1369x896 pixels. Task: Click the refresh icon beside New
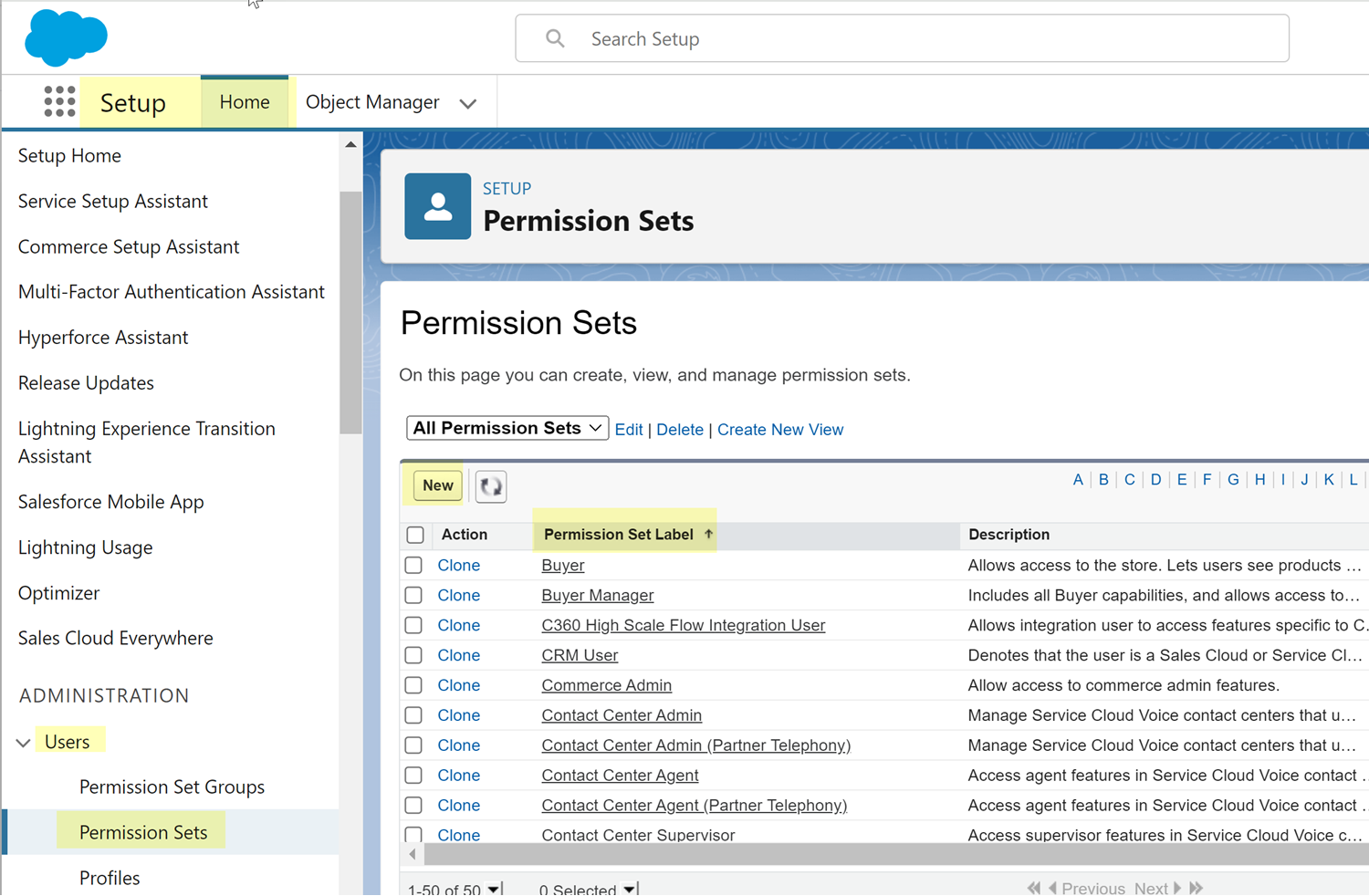point(491,486)
